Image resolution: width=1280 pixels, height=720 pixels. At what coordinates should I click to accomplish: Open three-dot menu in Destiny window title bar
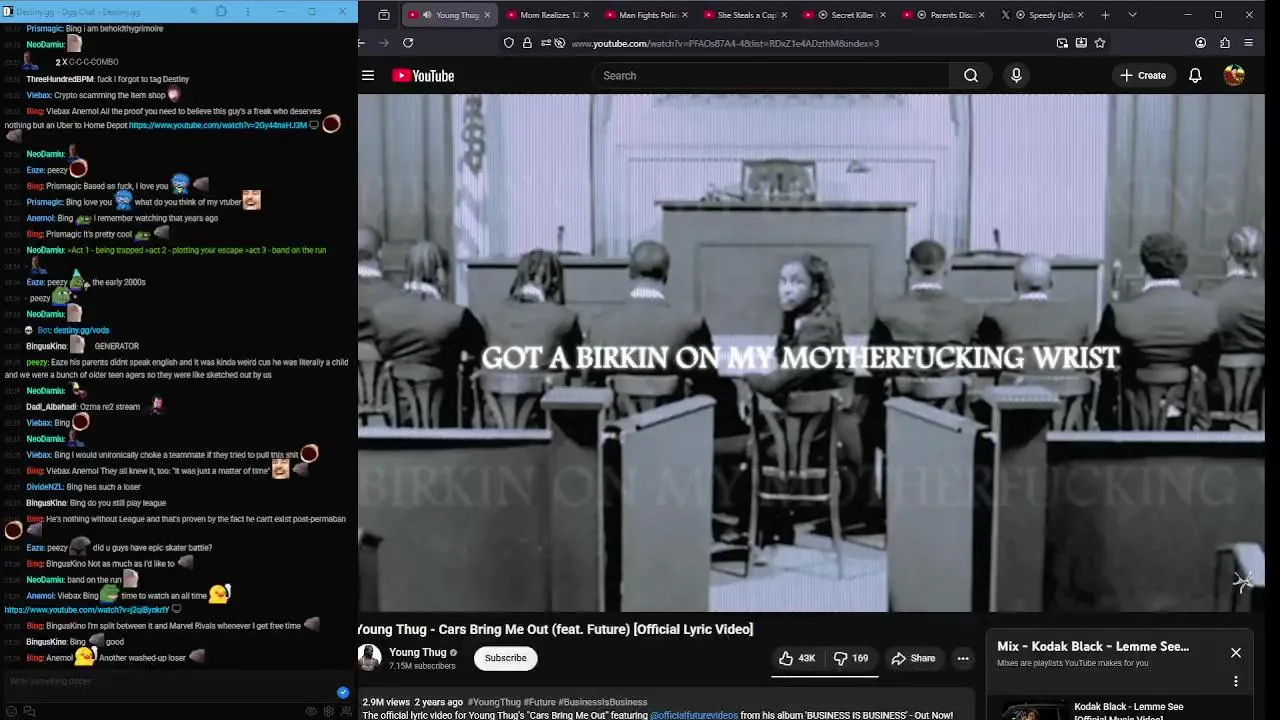tap(249, 12)
